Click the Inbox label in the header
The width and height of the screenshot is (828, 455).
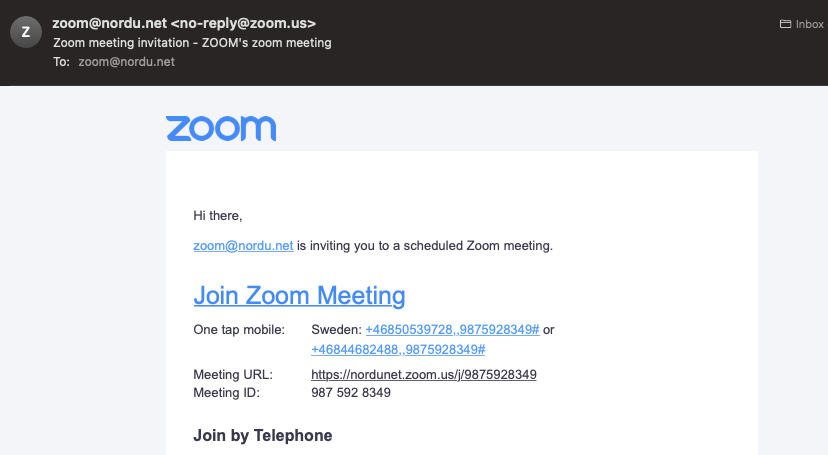(x=810, y=24)
